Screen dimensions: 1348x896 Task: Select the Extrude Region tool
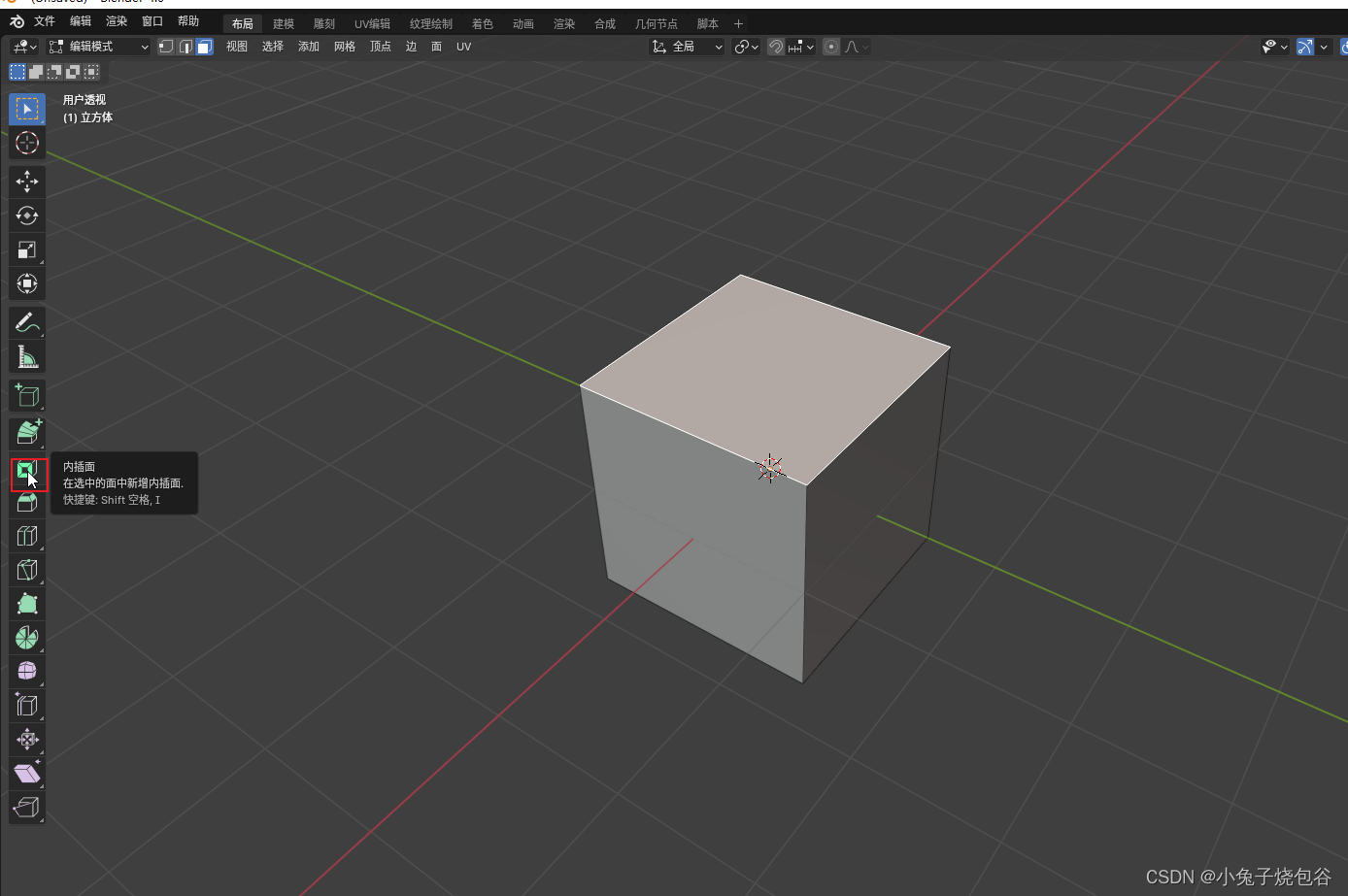point(27,433)
